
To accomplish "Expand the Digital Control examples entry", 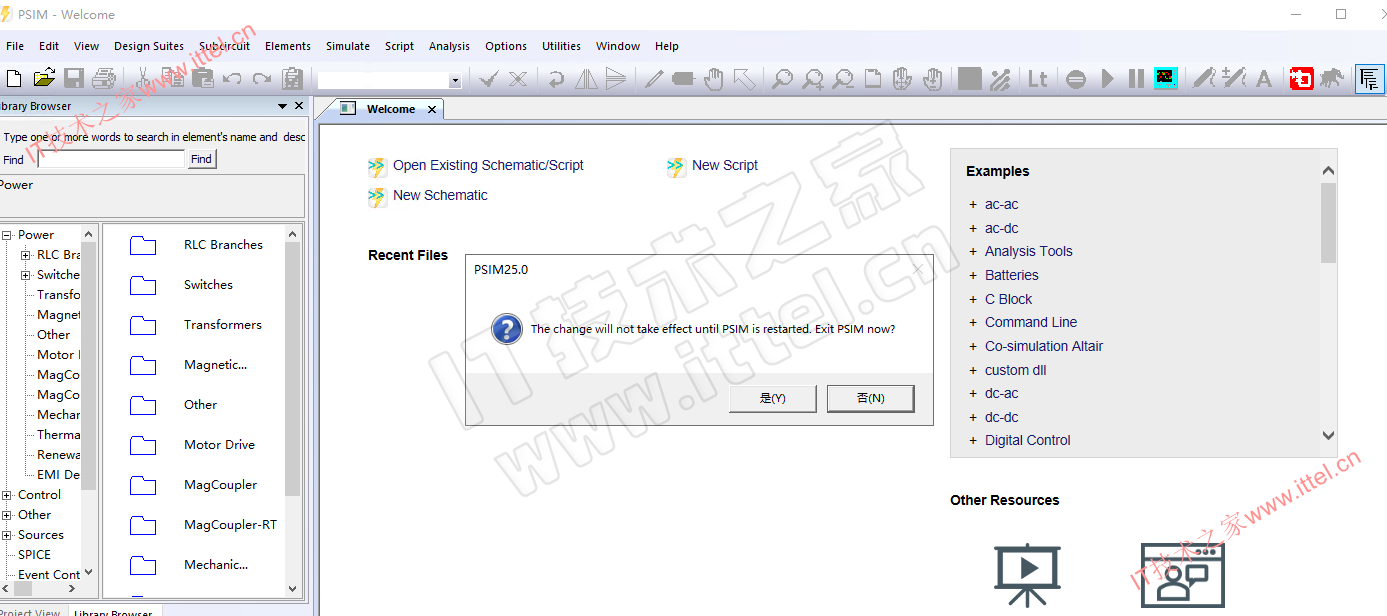I will pos(973,440).
